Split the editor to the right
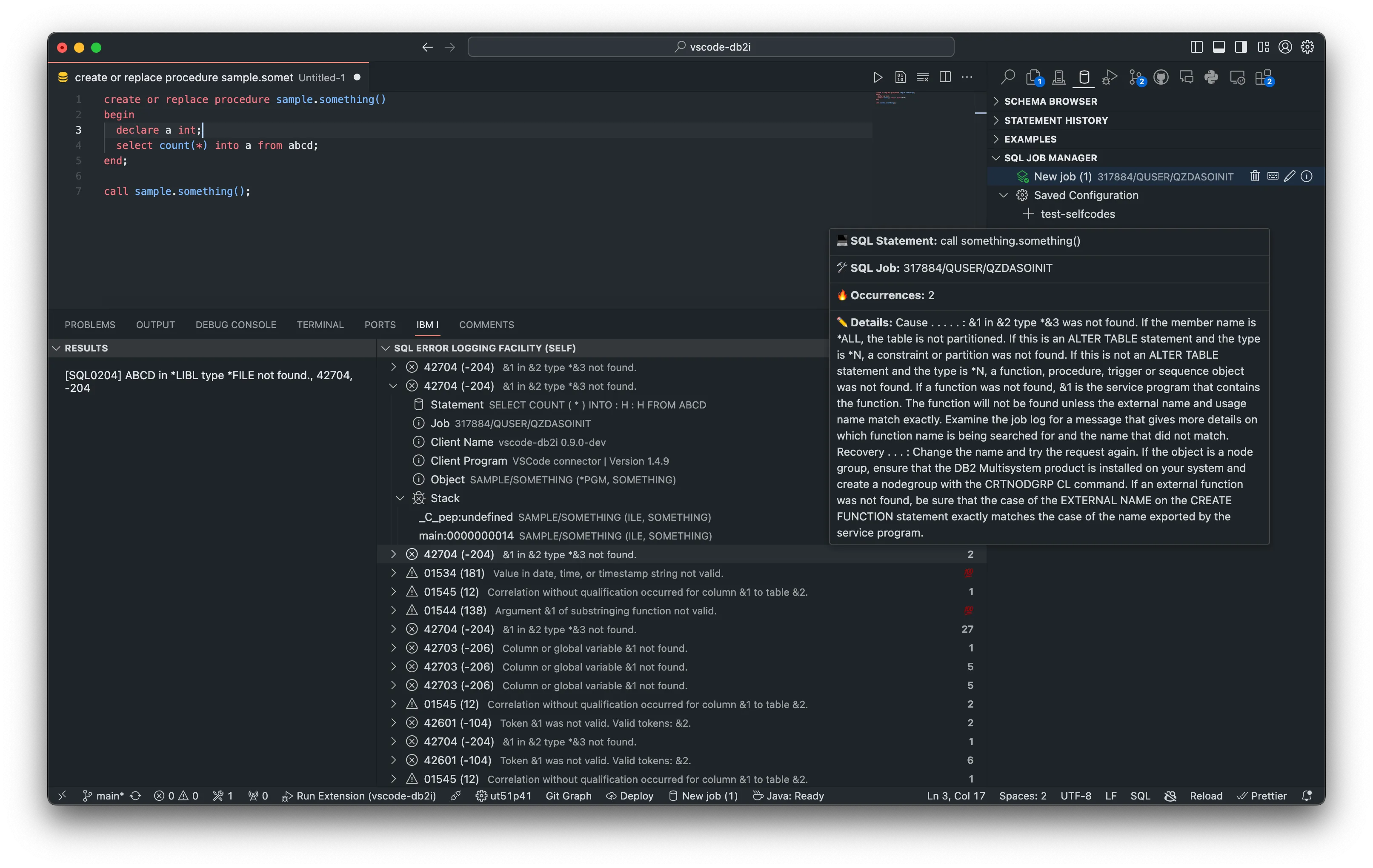Viewport: 1373px width, 868px height. coord(945,77)
